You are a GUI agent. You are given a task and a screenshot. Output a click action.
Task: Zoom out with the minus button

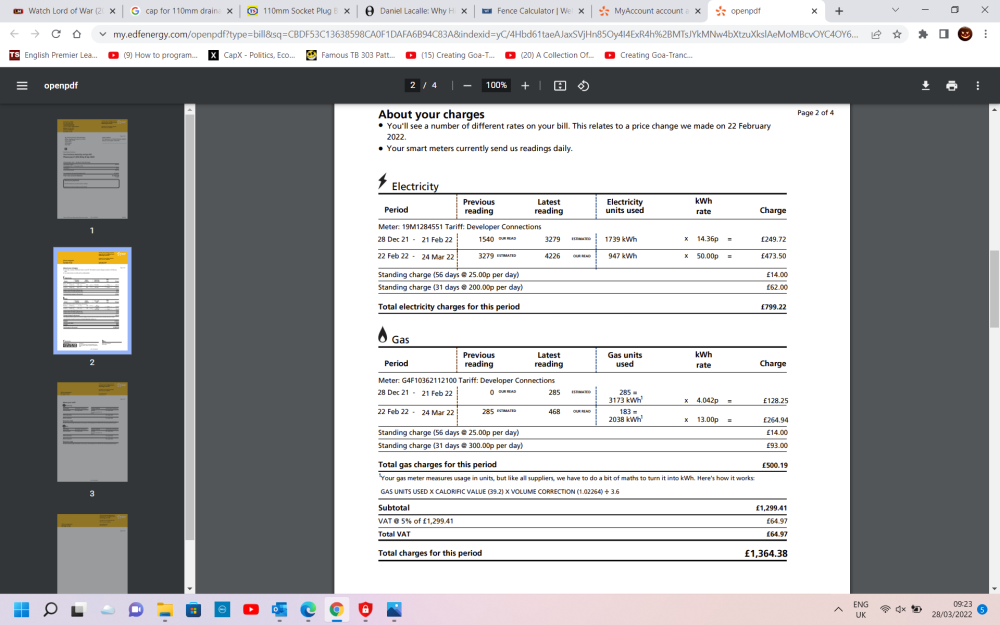tap(467, 85)
